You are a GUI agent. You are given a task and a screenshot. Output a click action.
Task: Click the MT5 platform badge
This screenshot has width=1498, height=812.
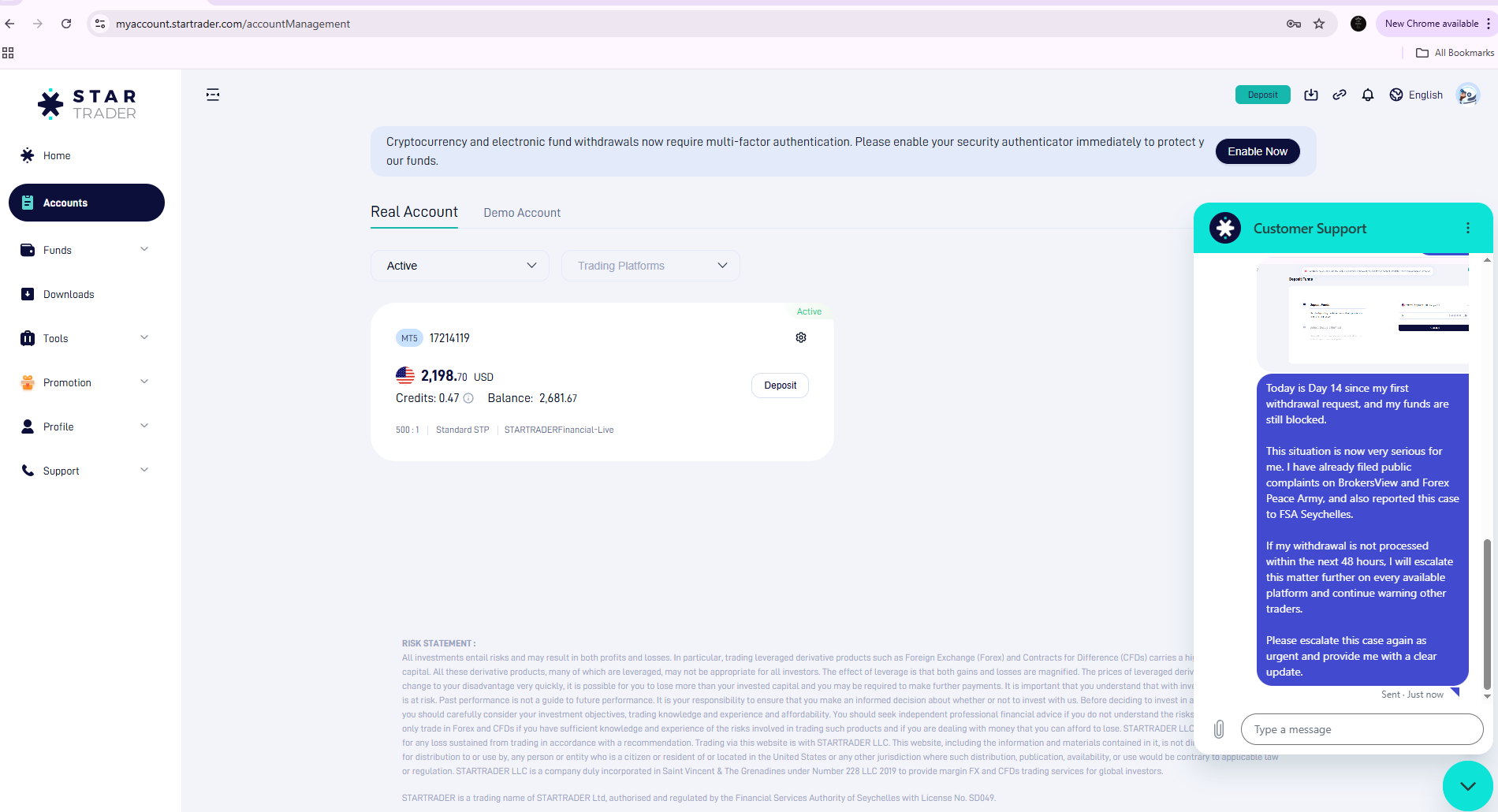coord(409,338)
